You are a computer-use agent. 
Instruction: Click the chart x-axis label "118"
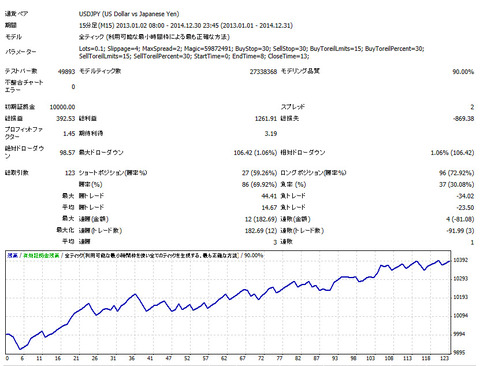[426, 359]
